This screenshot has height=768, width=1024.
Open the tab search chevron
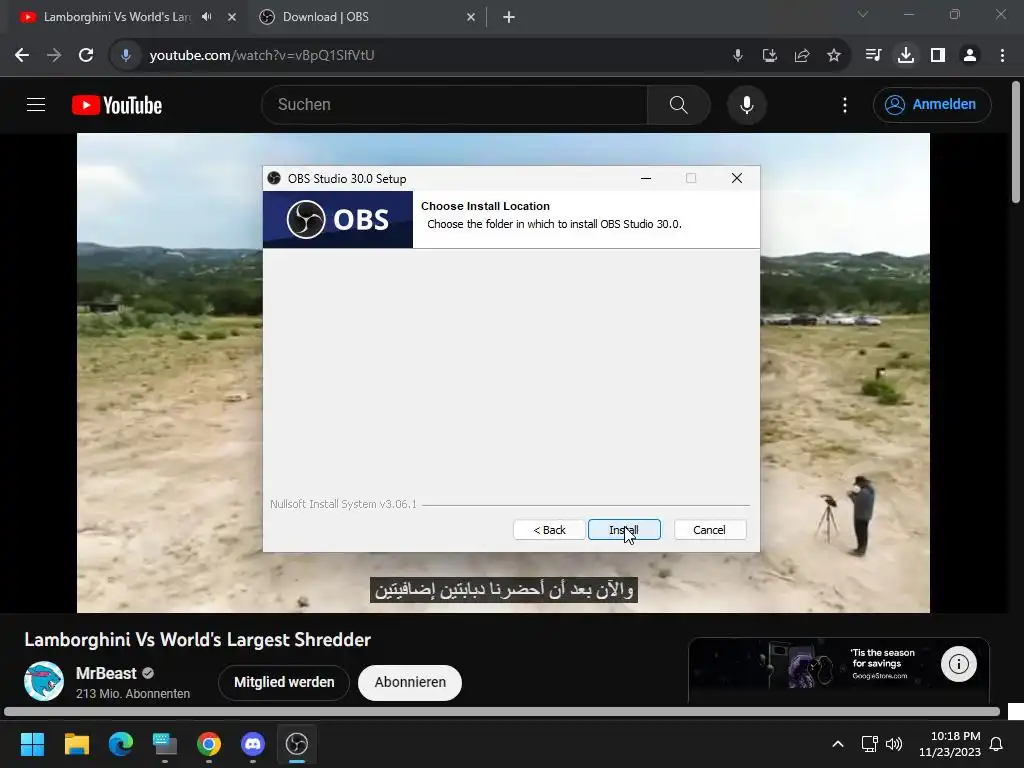[x=863, y=14]
